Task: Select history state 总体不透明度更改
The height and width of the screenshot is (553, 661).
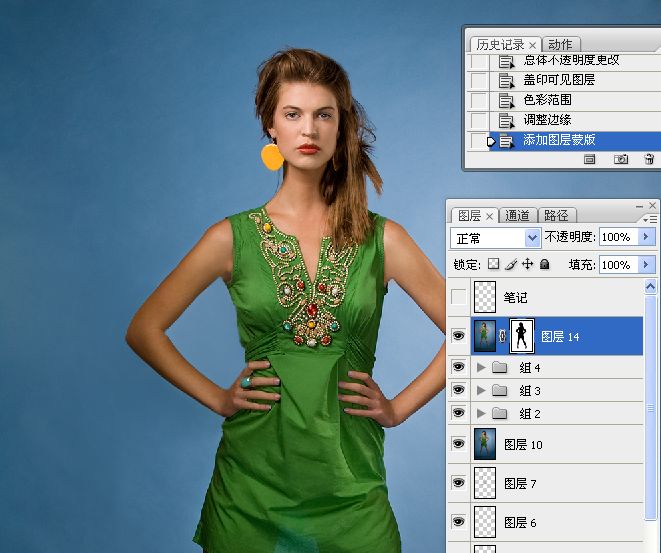Action: [575, 61]
